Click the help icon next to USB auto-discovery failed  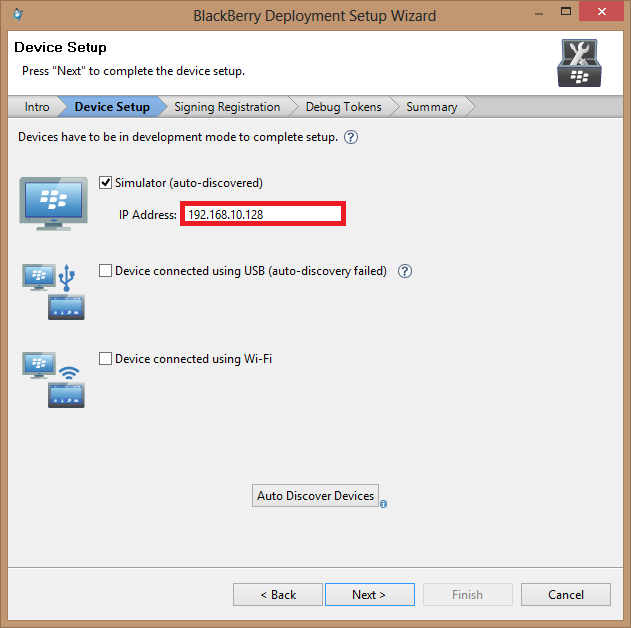[405, 271]
